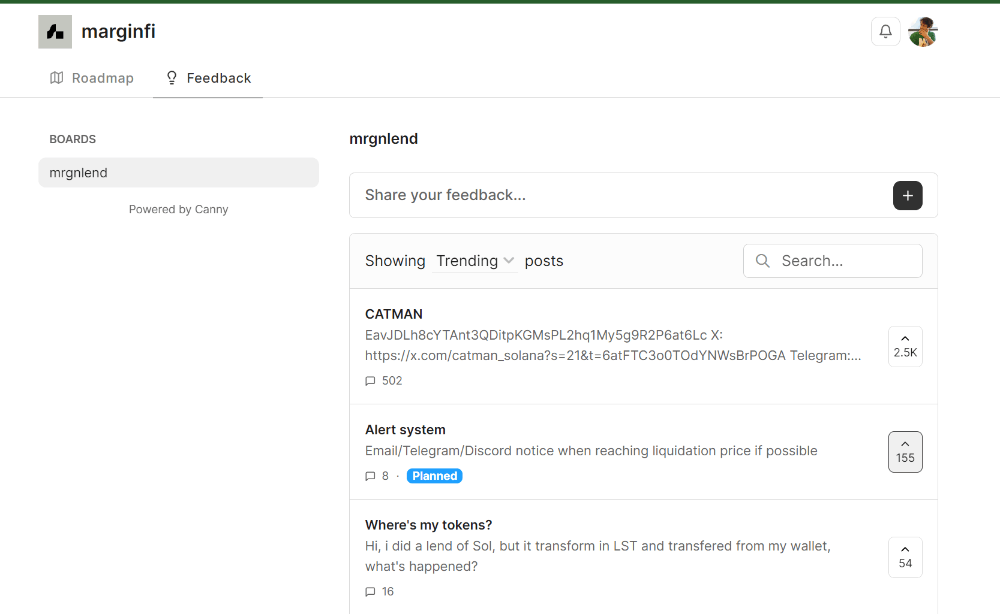Click the search magnifier icon
The image size is (1000, 614).
pos(762,261)
